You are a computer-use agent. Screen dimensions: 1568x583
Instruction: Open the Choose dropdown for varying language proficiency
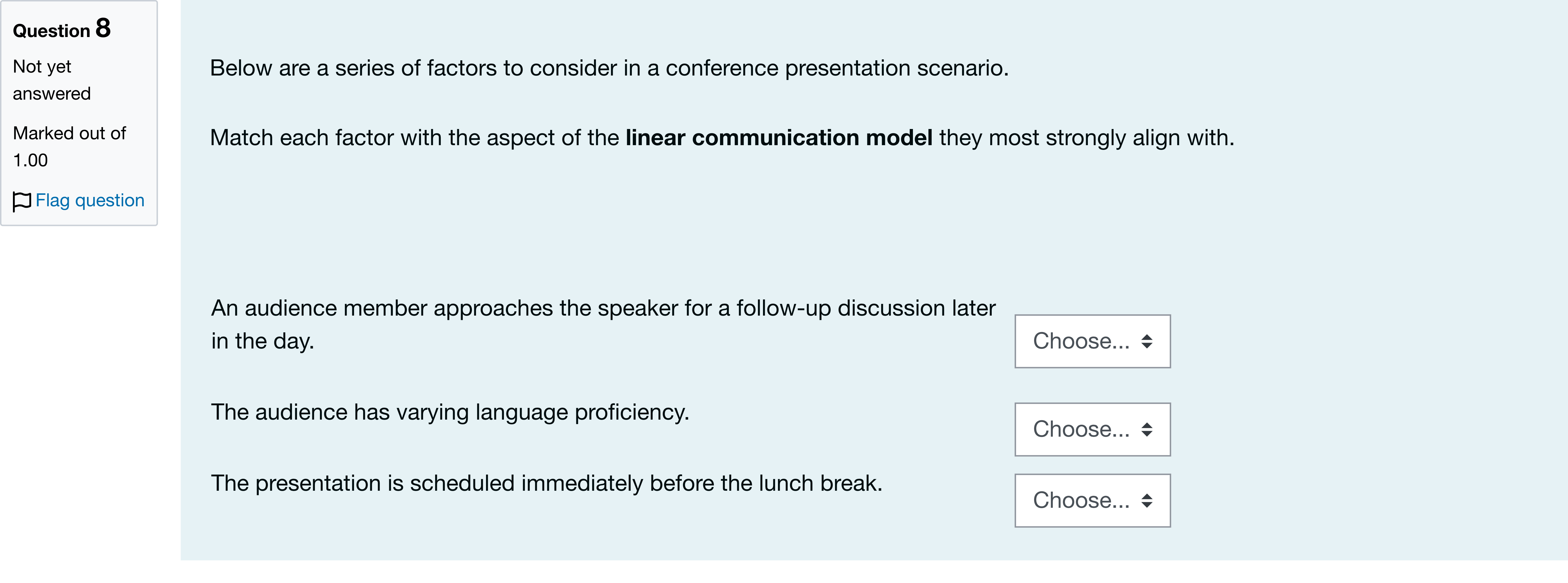click(1092, 430)
